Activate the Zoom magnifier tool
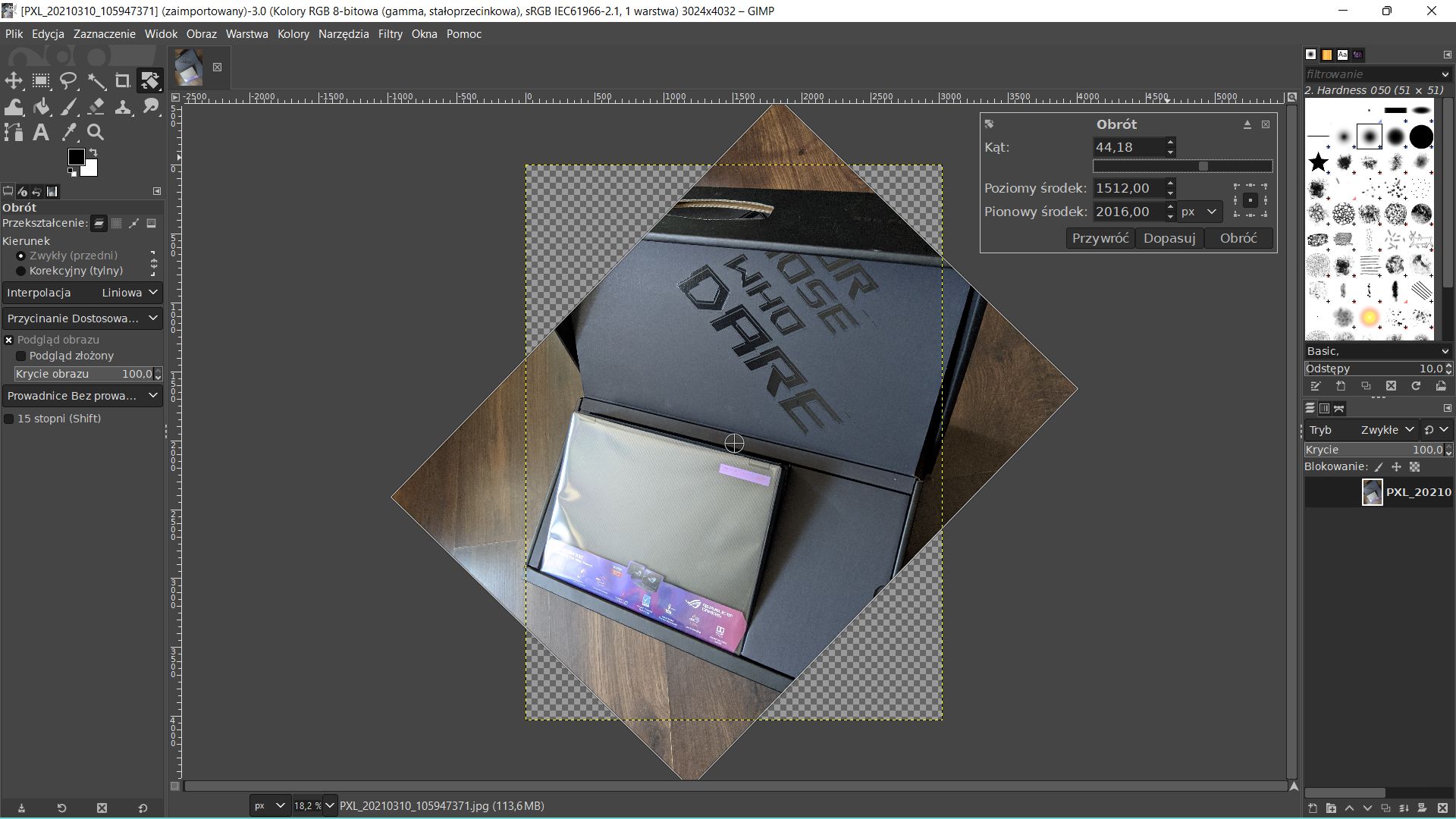 click(96, 133)
